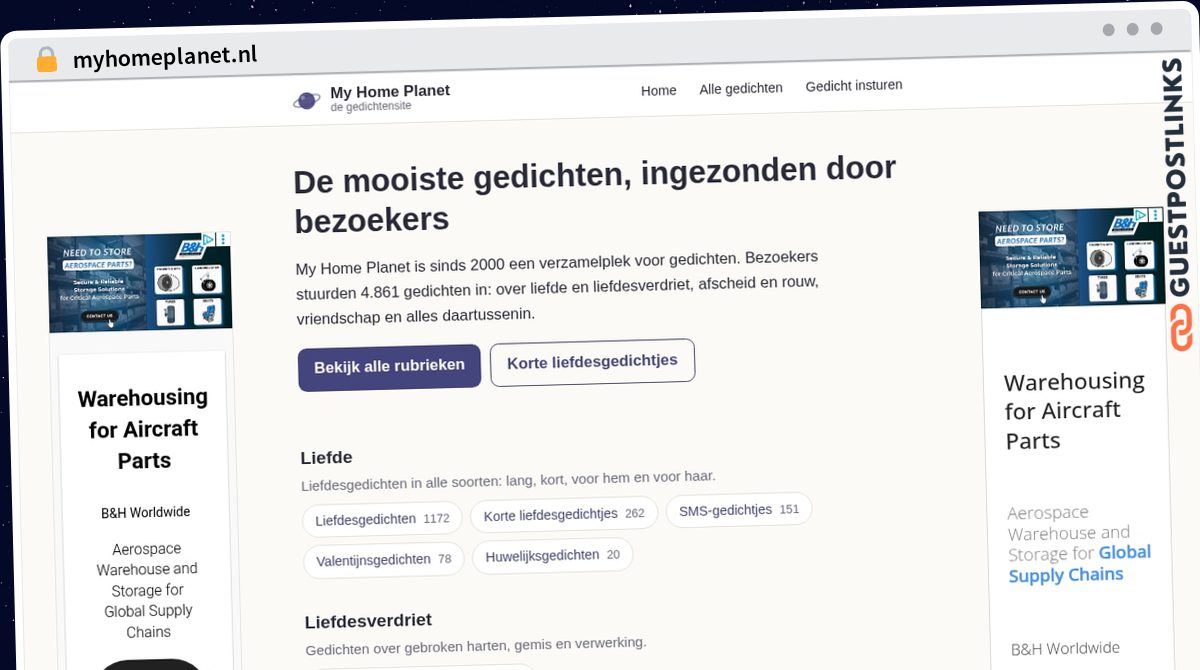Image resolution: width=1200 pixels, height=670 pixels.
Task: Click the Liefdesverdriet section heading
Action: pos(368,621)
